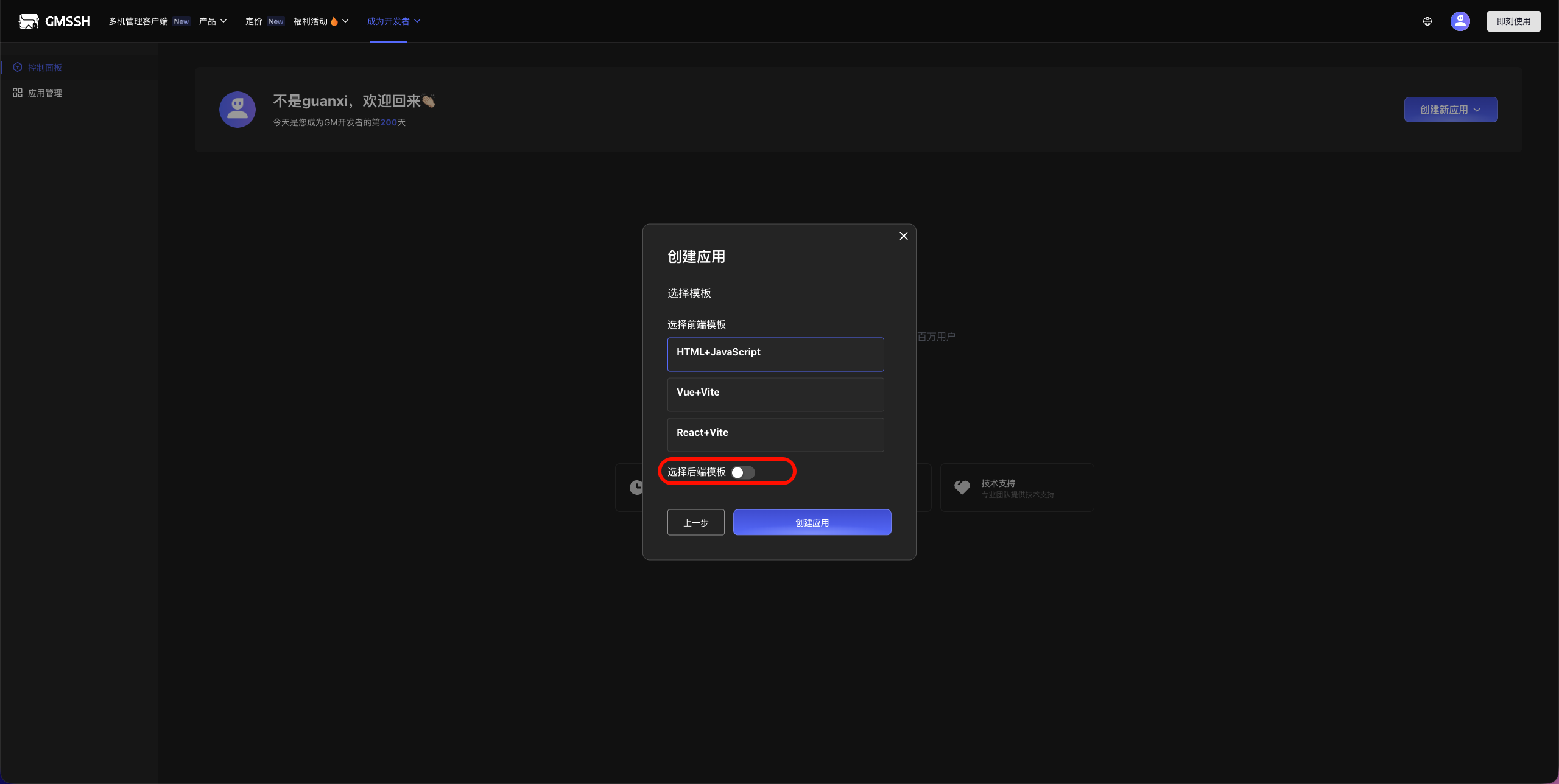Click the user avatar in top bar
Screen dimensions: 1559x784
[x=1460, y=21]
